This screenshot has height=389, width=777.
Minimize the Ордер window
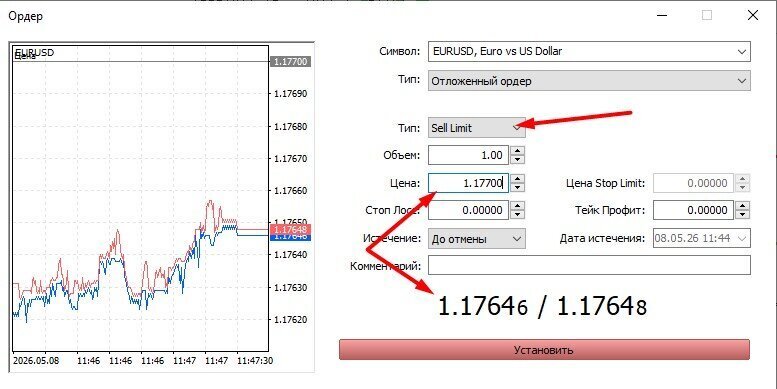[662, 15]
